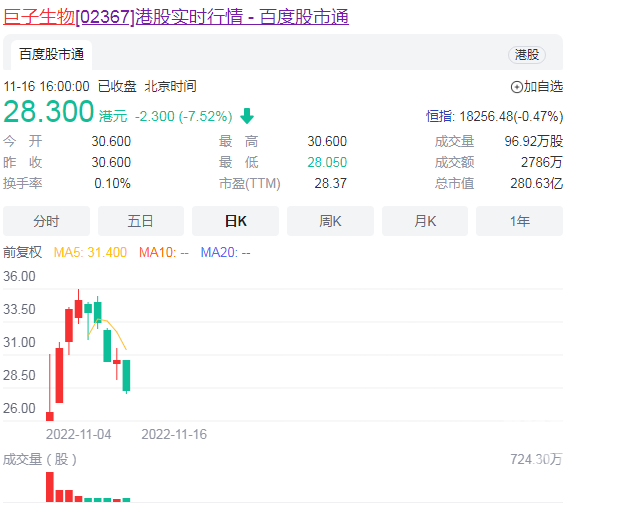618x508 pixels.
Task: Click the 前复权 adjustment label
Action: (x=23, y=252)
